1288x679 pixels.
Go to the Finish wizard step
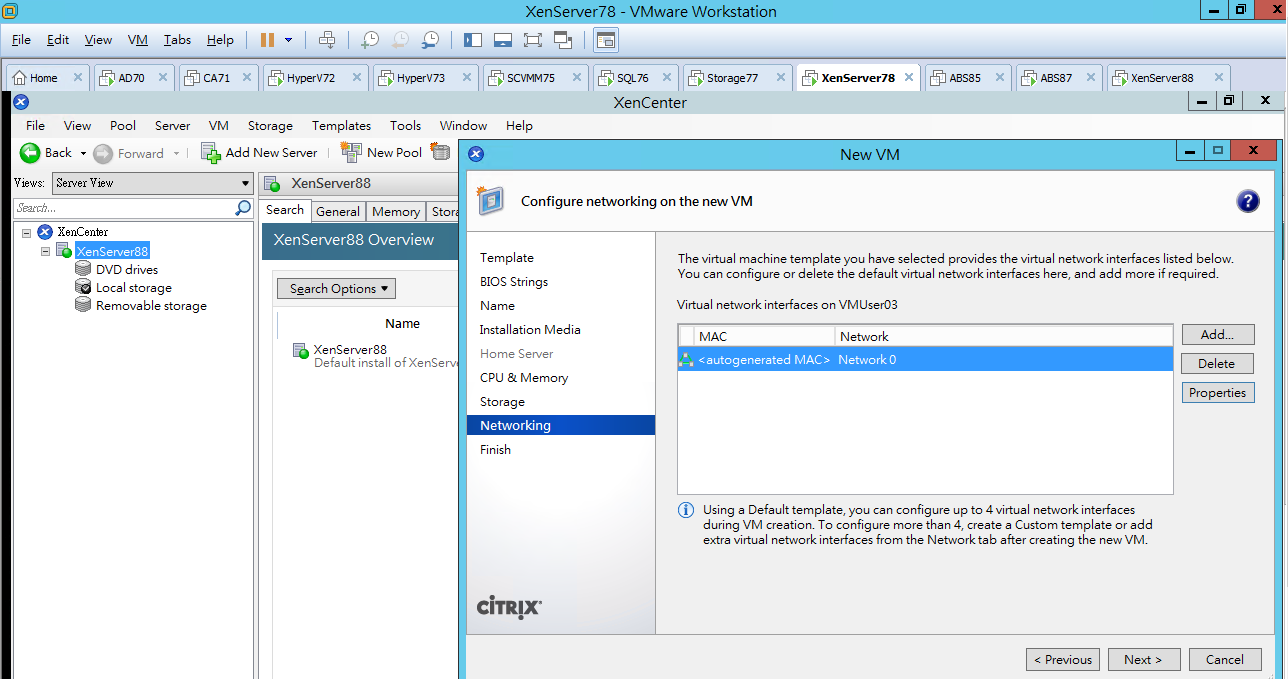[495, 450]
